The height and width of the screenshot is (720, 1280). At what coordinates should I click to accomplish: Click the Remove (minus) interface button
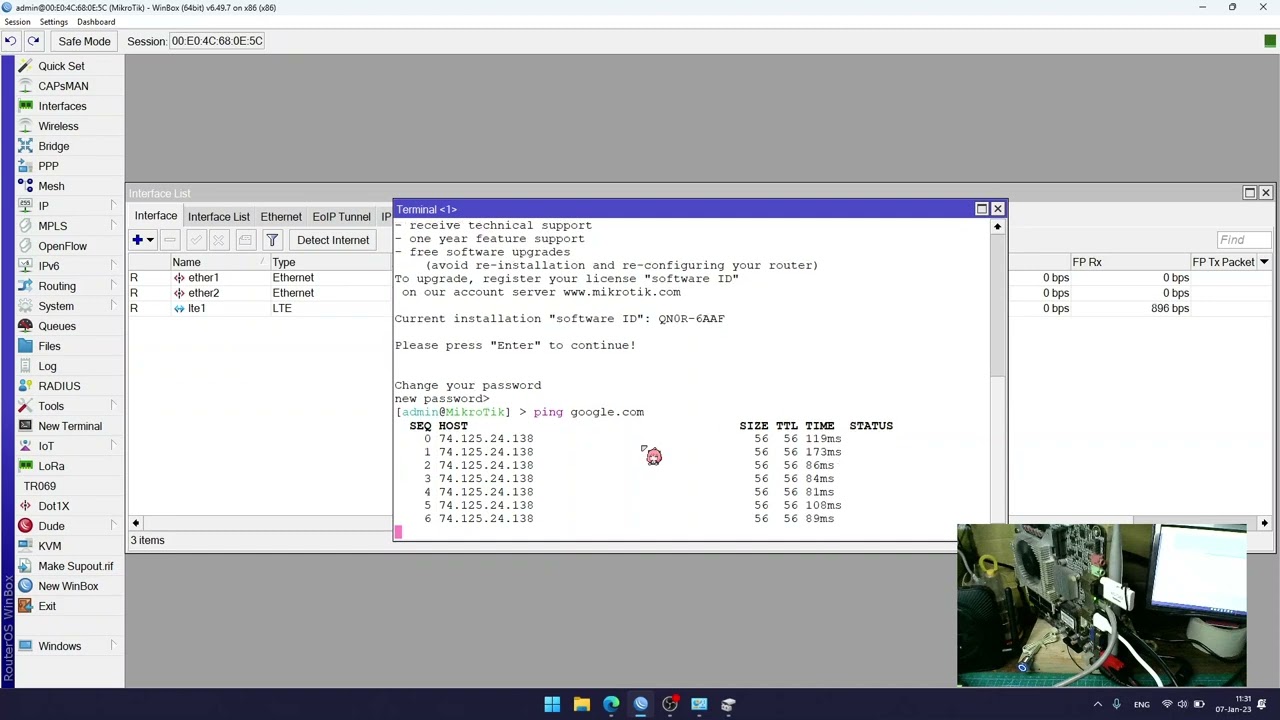[x=170, y=240]
